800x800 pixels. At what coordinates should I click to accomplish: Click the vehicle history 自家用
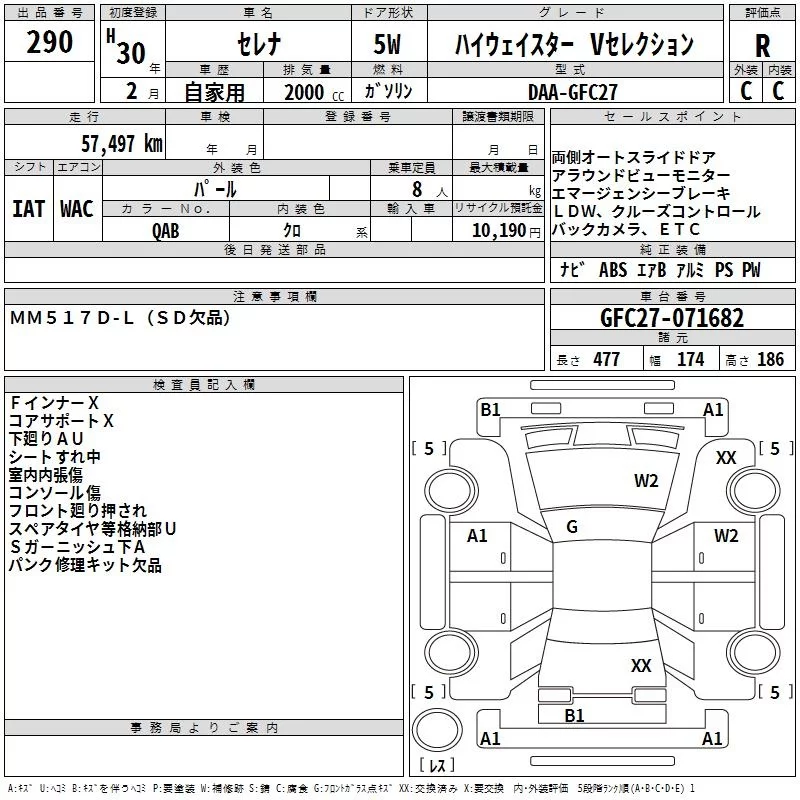click(x=215, y=92)
